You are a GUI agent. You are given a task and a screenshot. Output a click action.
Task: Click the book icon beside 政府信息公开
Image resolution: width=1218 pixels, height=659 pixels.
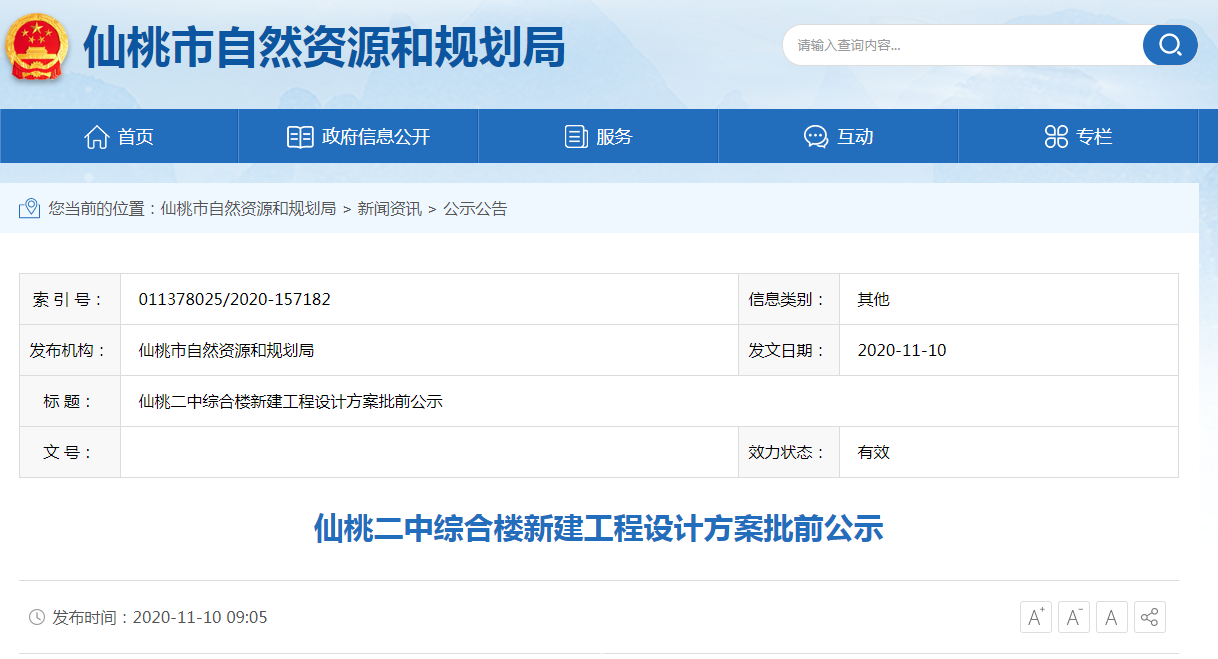click(x=300, y=137)
